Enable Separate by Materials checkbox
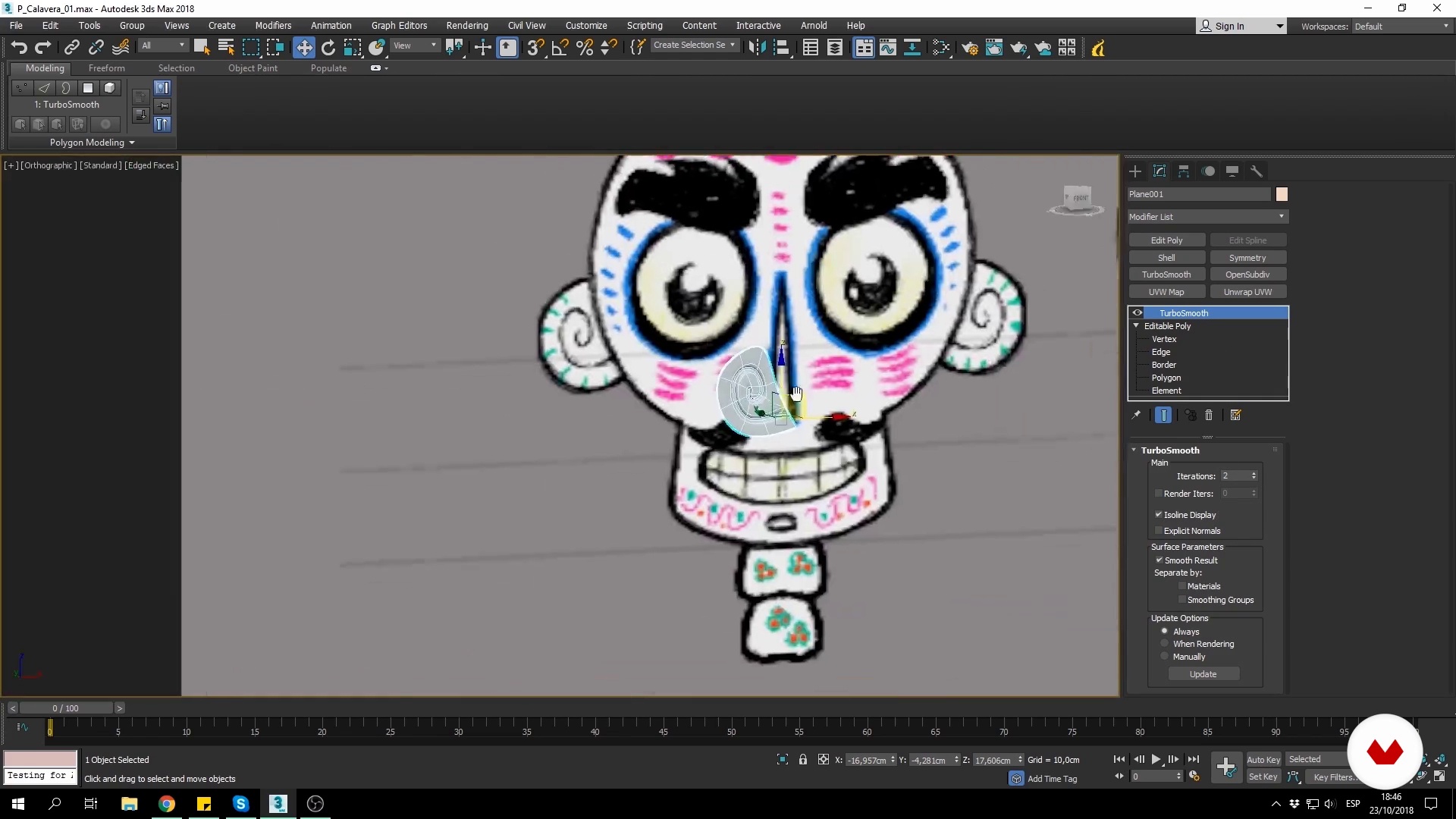This screenshot has height=819, width=1456. click(1182, 585)
